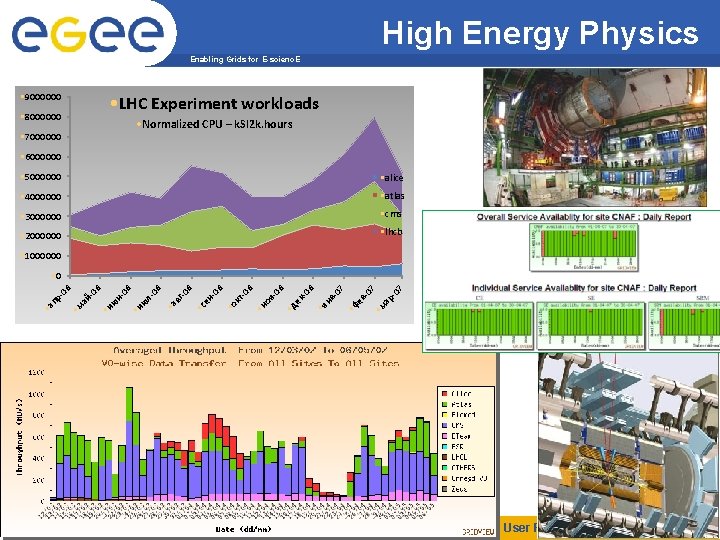Select the 'alice' legend entry
The image size is (720, 540).
pos(388,178)
